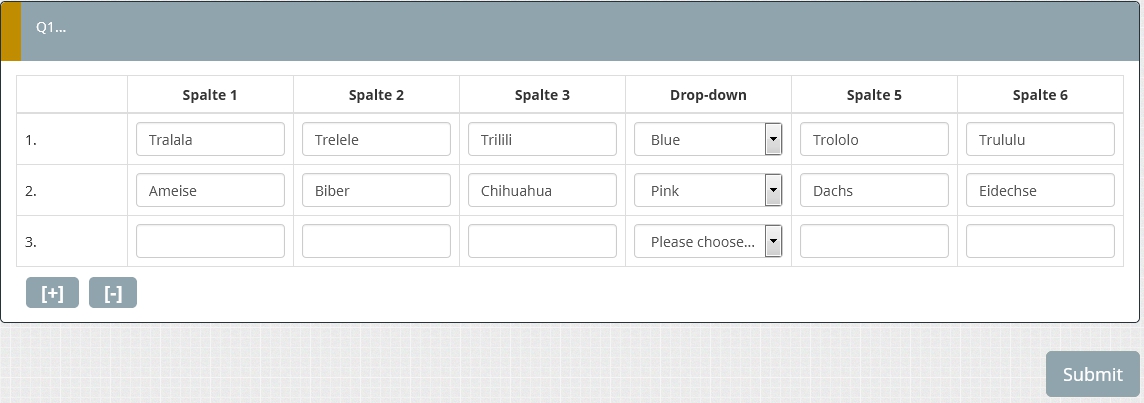Click the Eidechse text field

pyautogui.click(x=1040, y=190)
